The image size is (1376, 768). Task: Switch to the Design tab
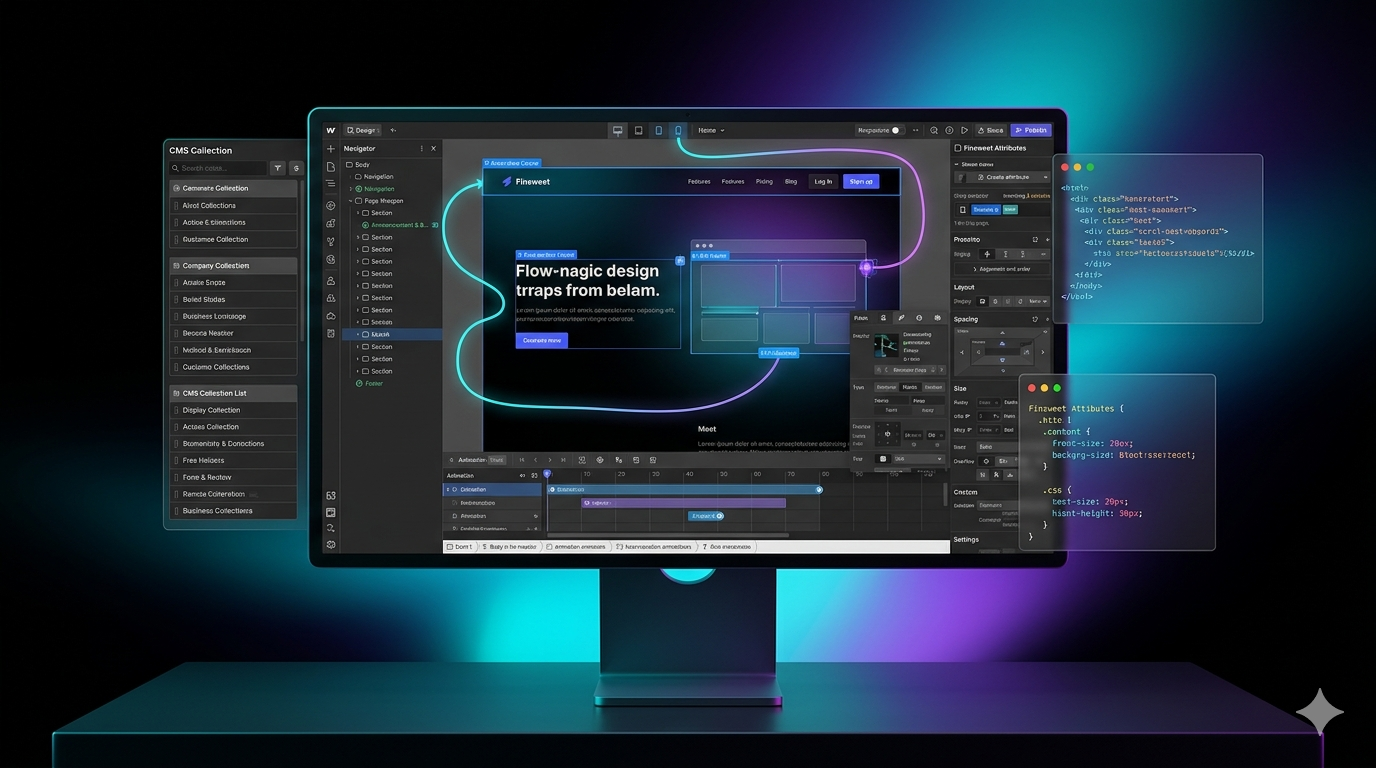pyautogui.click(x=361, y=130)
